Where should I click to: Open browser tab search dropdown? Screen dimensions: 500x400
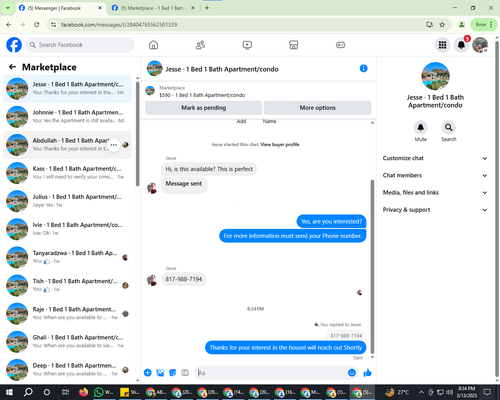(7, 8)
